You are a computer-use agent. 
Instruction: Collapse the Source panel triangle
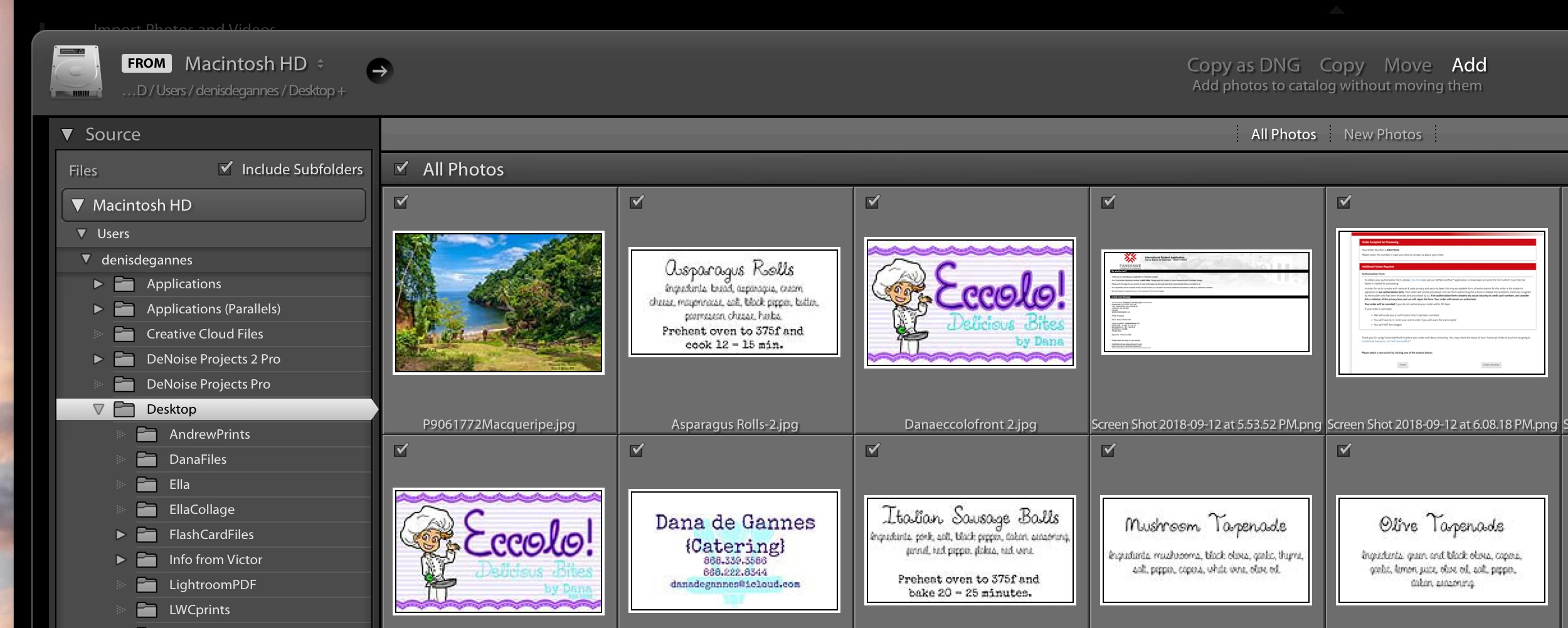click(x=68, y=135)
